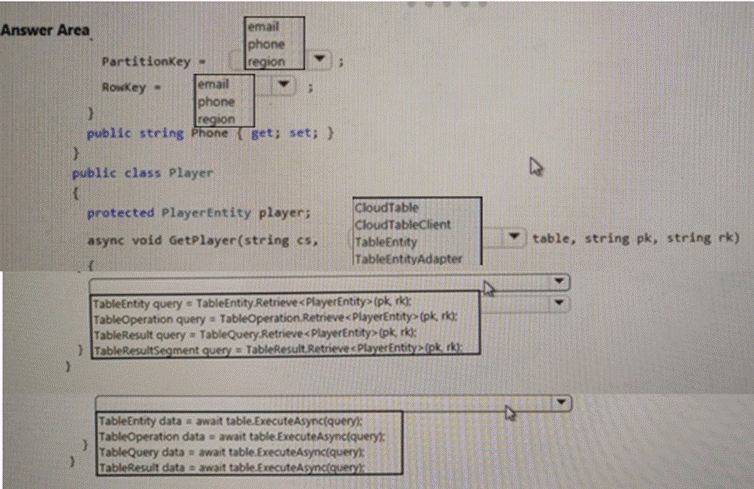
Task: Click 'table, string pk, string rk)' text
Action: pos(636,238)
